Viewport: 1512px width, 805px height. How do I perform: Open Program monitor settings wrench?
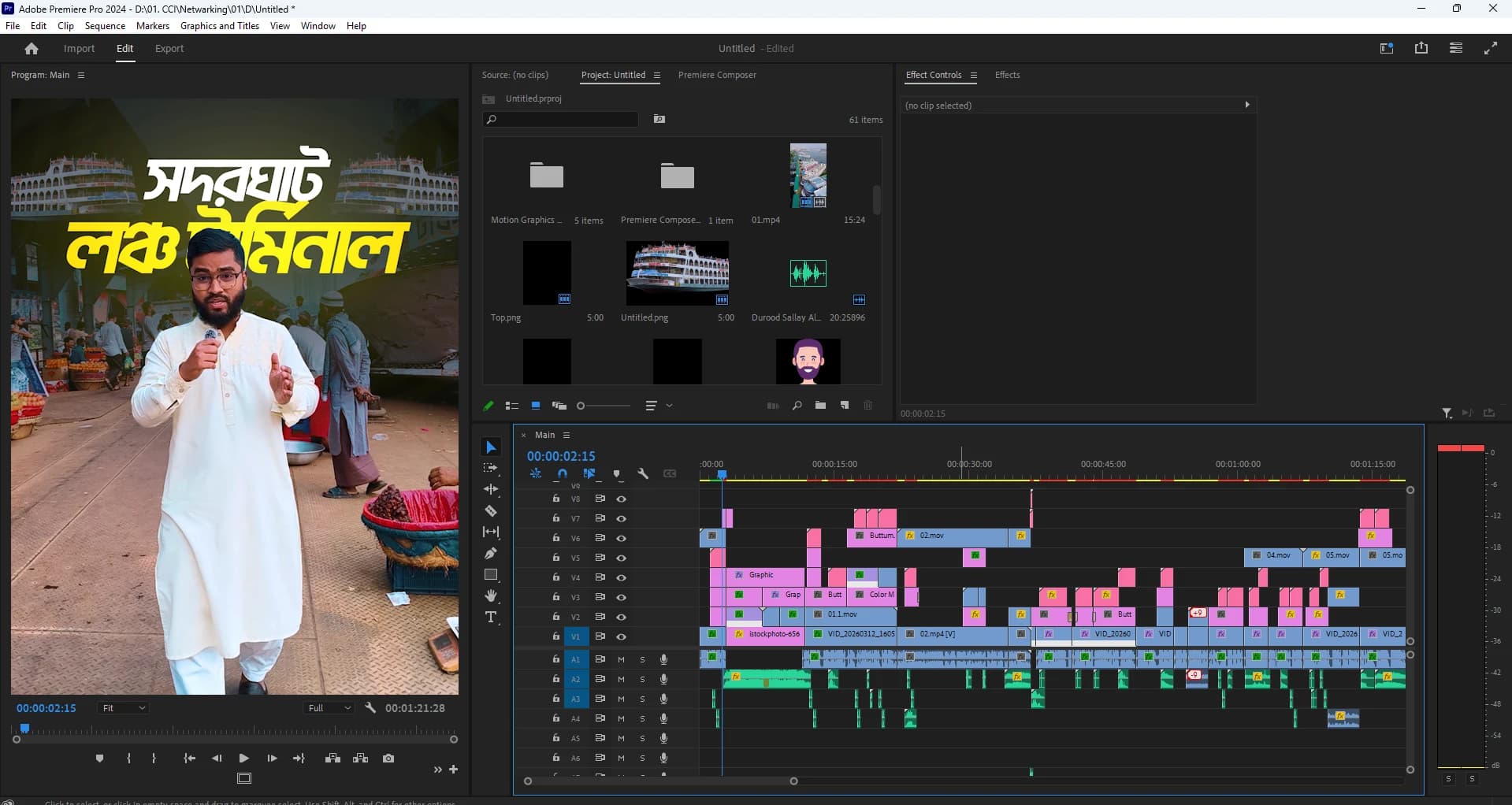tap(370, 708)
